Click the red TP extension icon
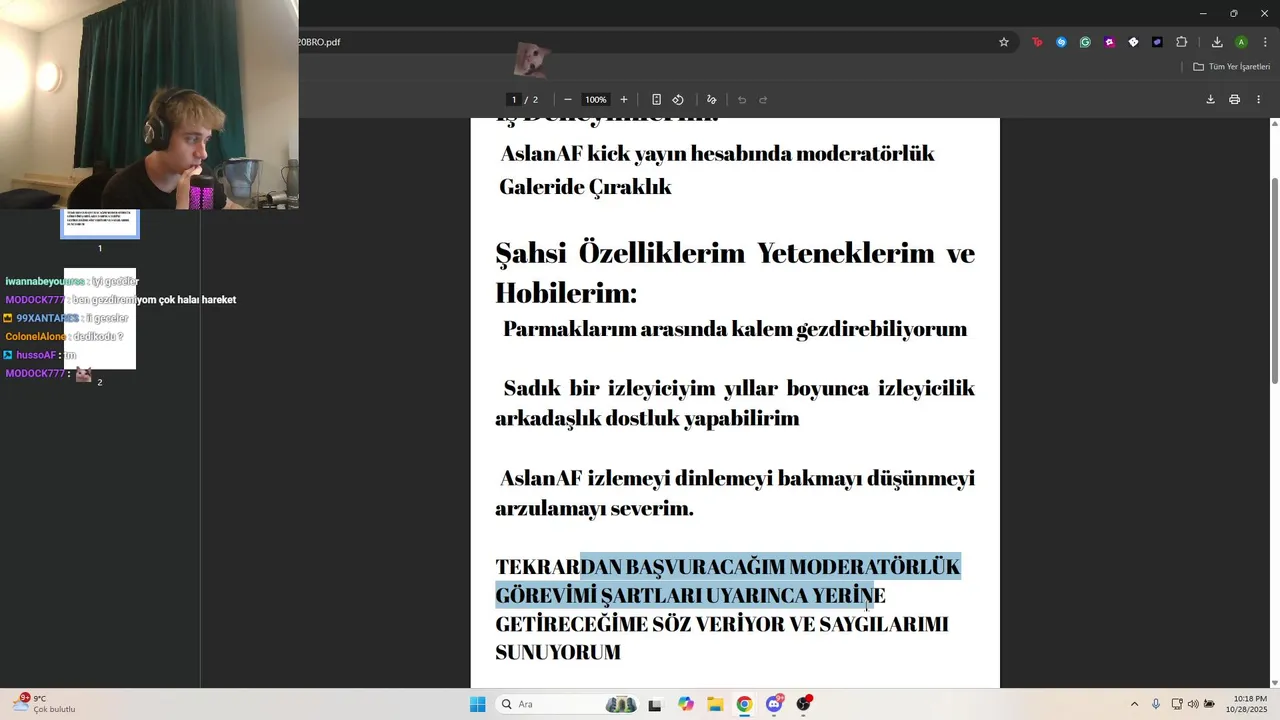This screenshot has height=720, width=1280. (x=1037, y=42)
